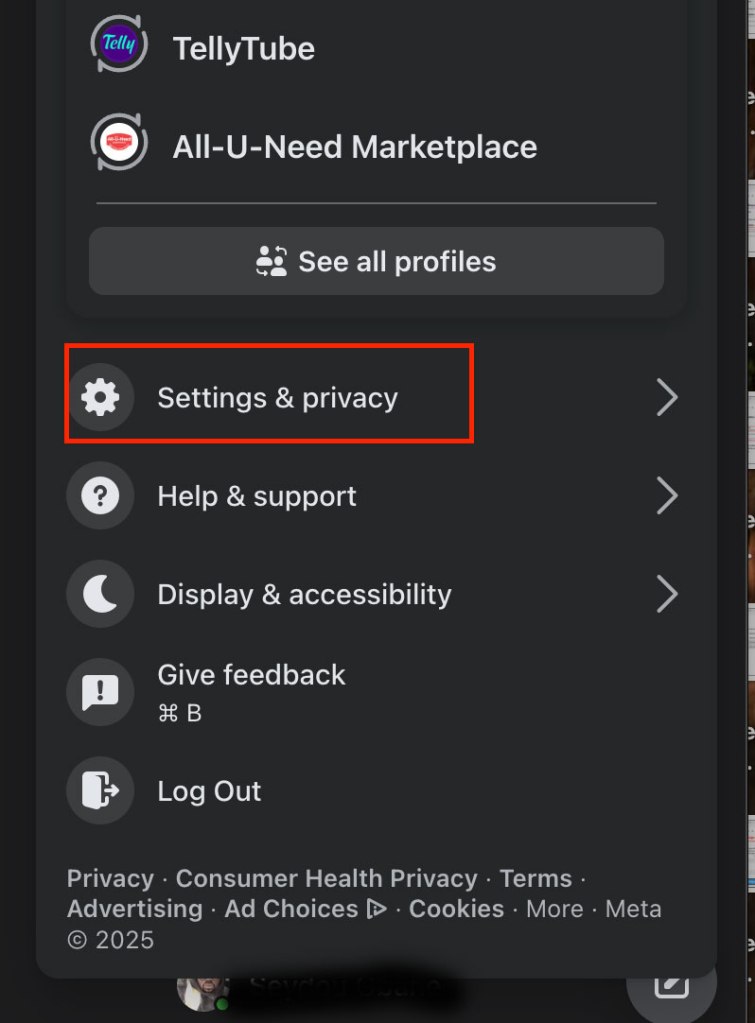This screenshot has height=1023, width=755.
Task: Click the Display & accessibility moon icon
Action: pos(100,594)
